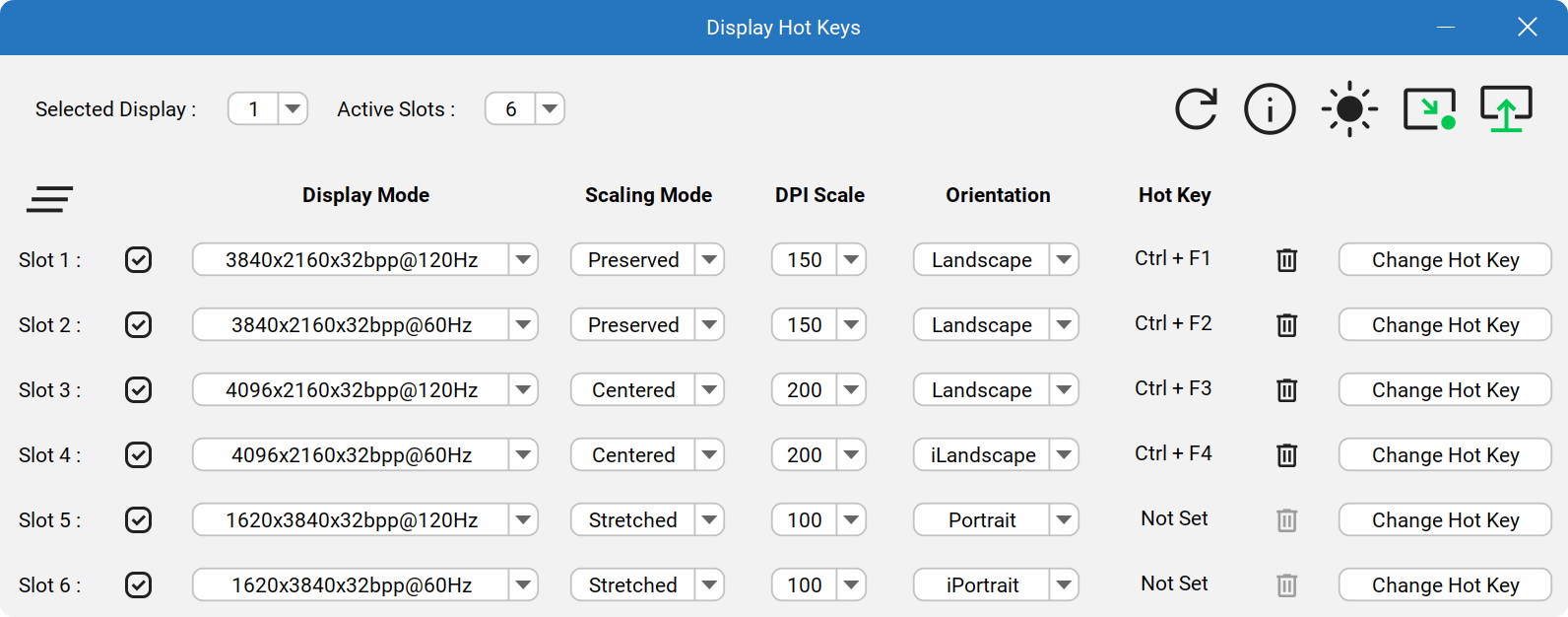Click Change Hot Key for Slot 3
This screenshot has width=1568, height=617.
pos(1445,390)
